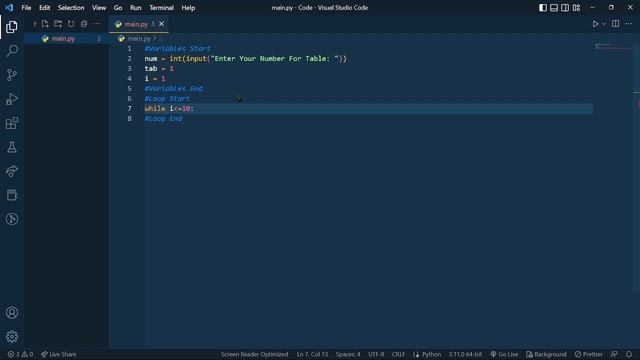
Task: Select interpreter 3.11.0 64-bit
Action: (465, 354)
